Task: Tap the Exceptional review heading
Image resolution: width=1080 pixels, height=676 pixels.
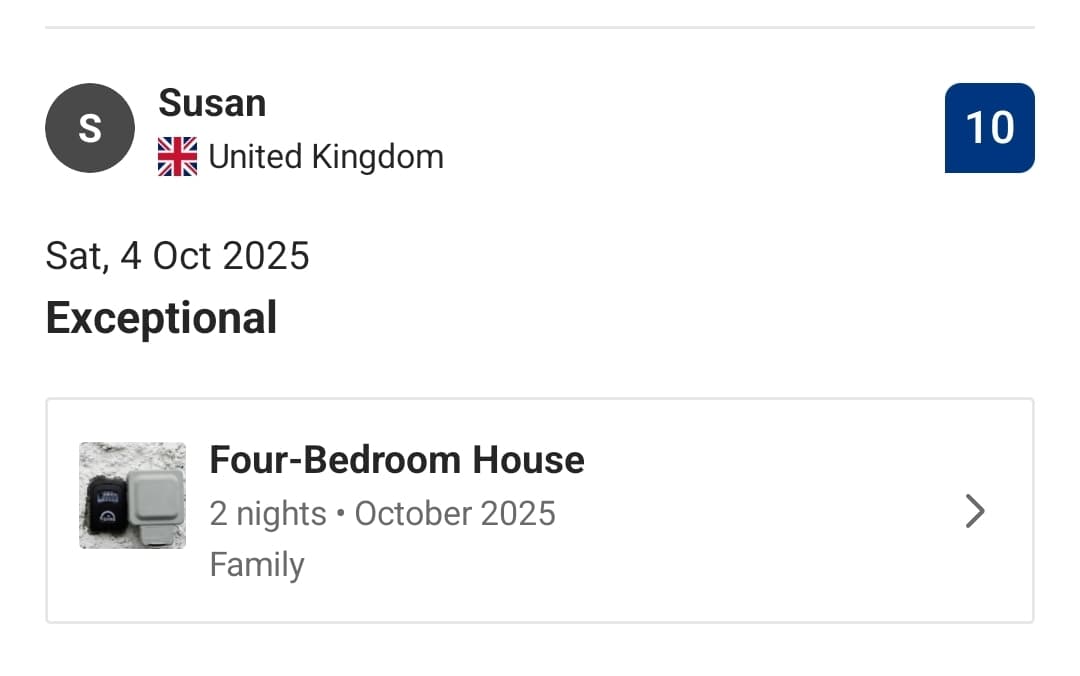Action: click(x=161, y=318)
